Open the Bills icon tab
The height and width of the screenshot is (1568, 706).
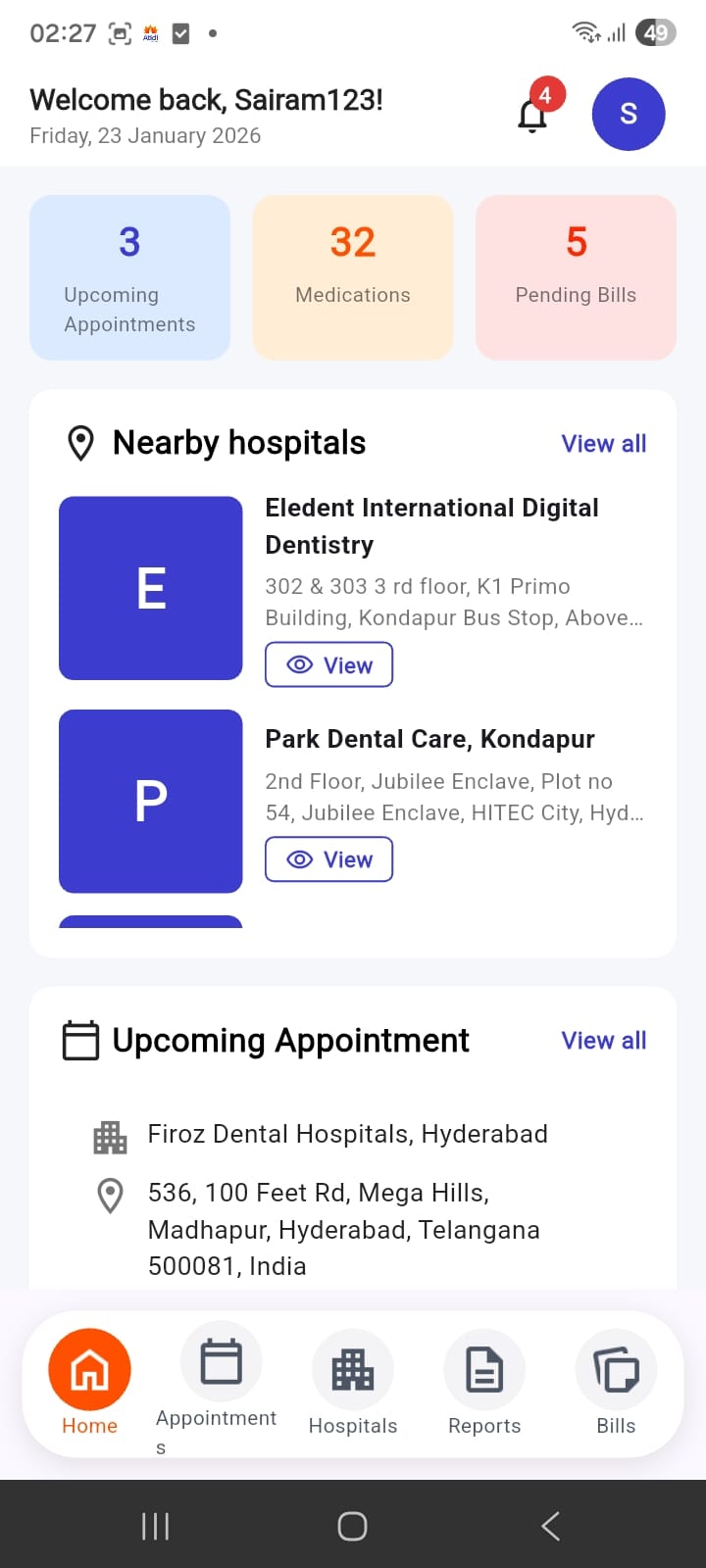pyautogui.click(x=616, y=1369)
